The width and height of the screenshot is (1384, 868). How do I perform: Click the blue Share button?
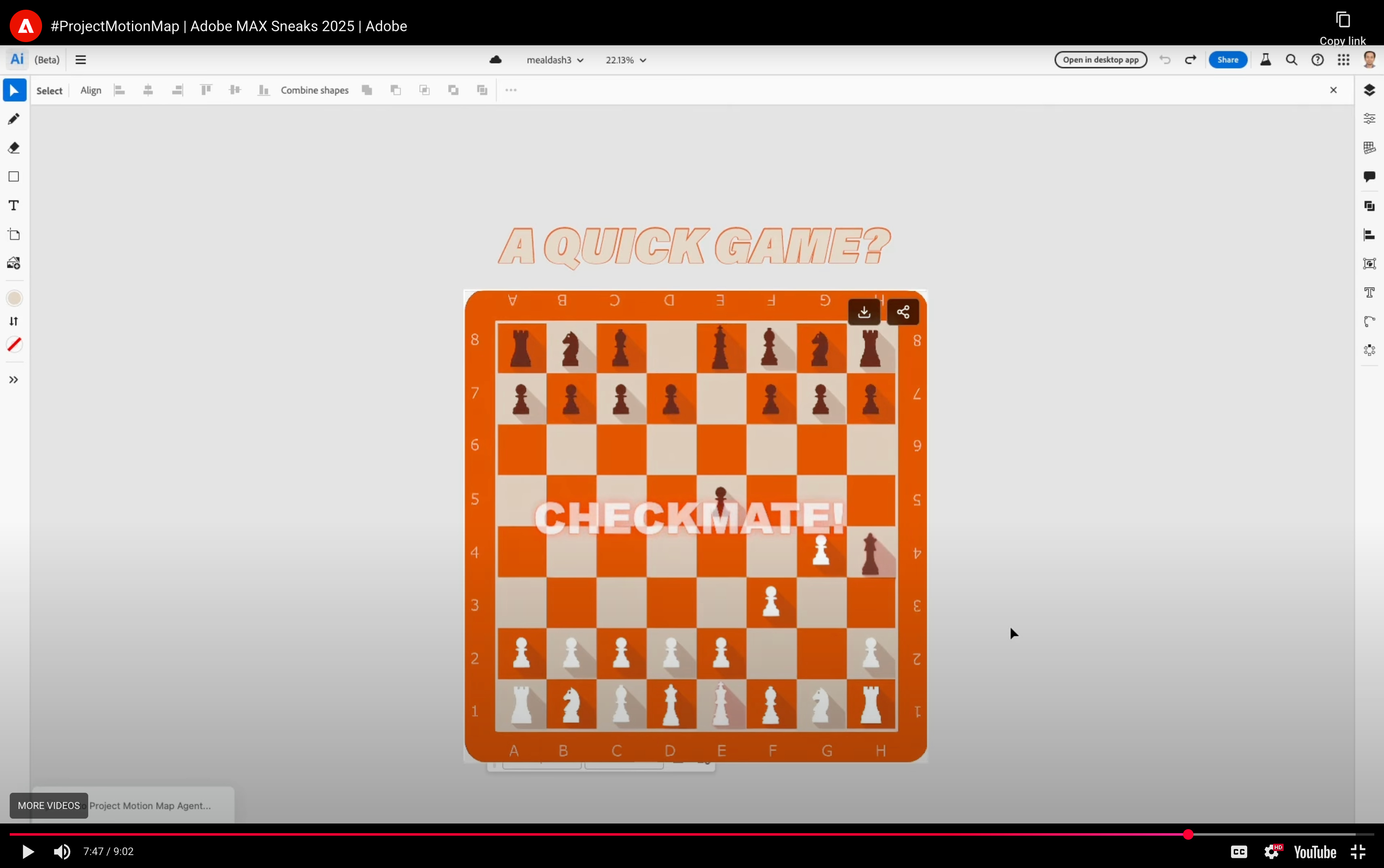coord(1227,60)
